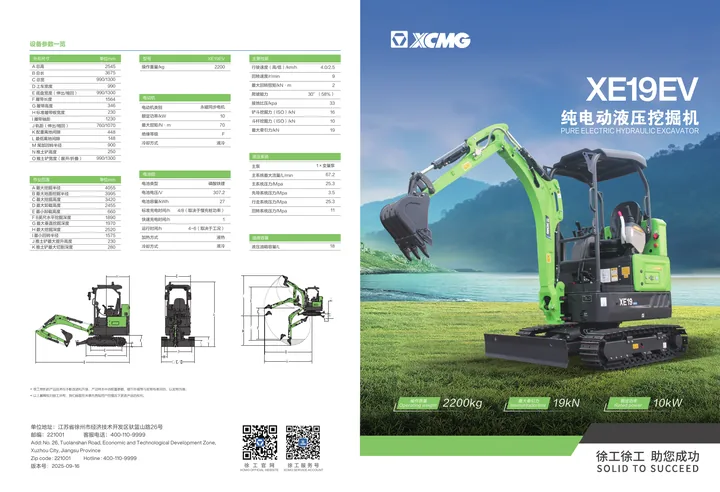
Task: Select the table header value XE19EV
Action: pos(216,59)
